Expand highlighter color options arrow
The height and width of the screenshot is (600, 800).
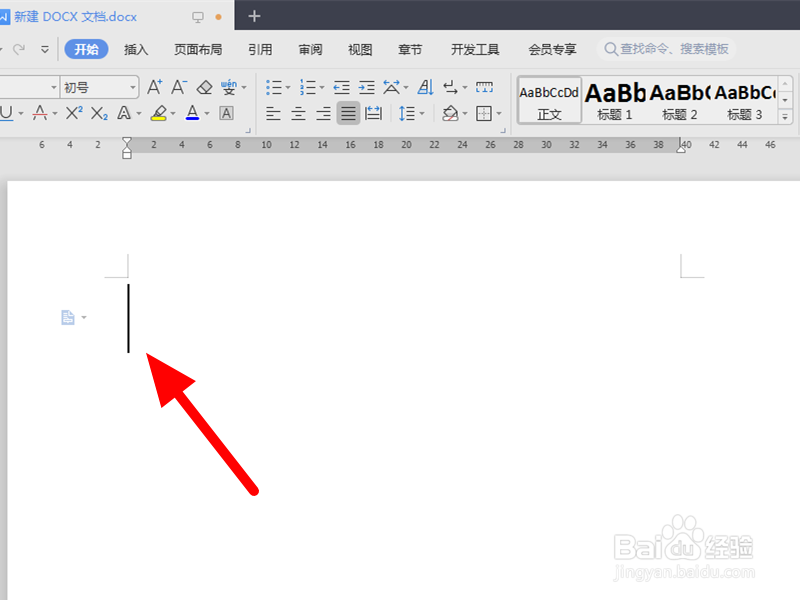(173, 113)
